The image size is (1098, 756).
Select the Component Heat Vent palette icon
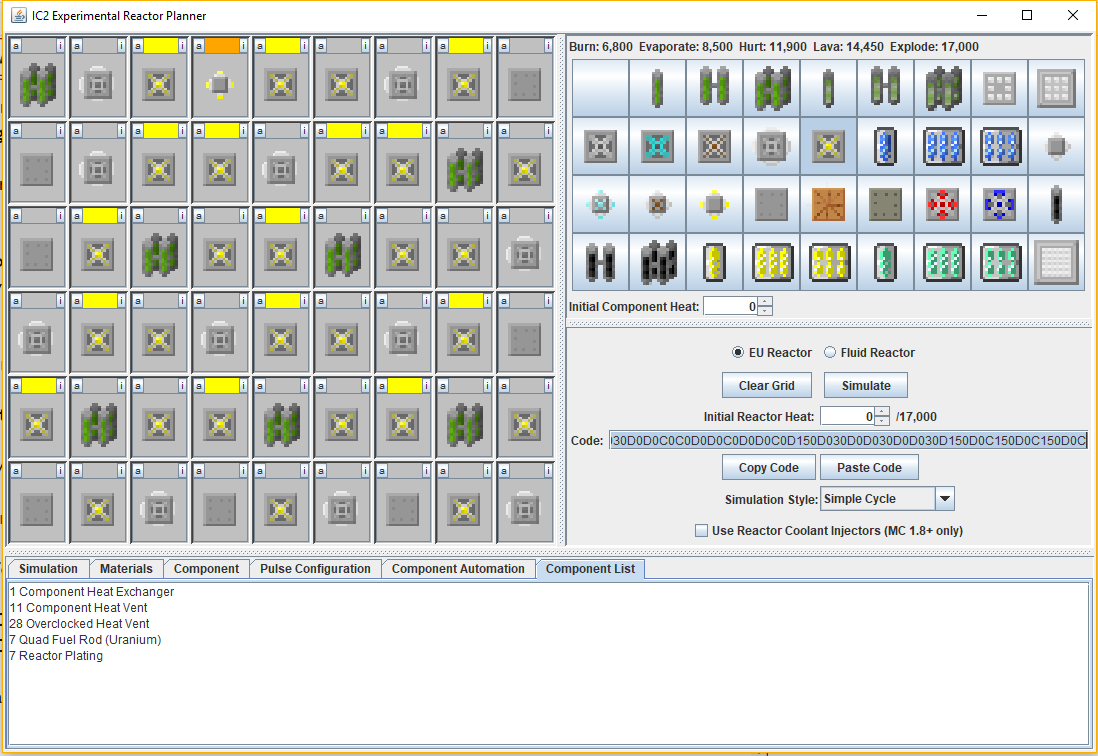[772, 146]
